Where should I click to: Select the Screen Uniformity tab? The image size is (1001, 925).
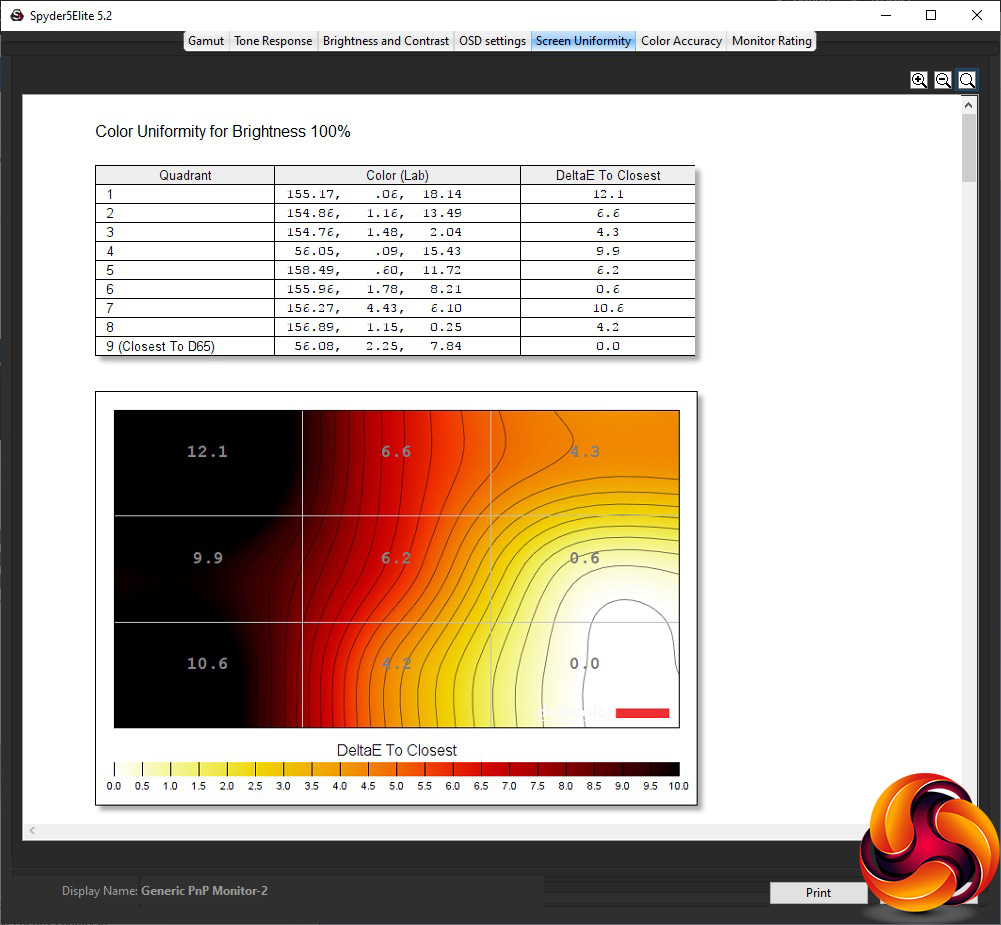[x=583, y=41]
